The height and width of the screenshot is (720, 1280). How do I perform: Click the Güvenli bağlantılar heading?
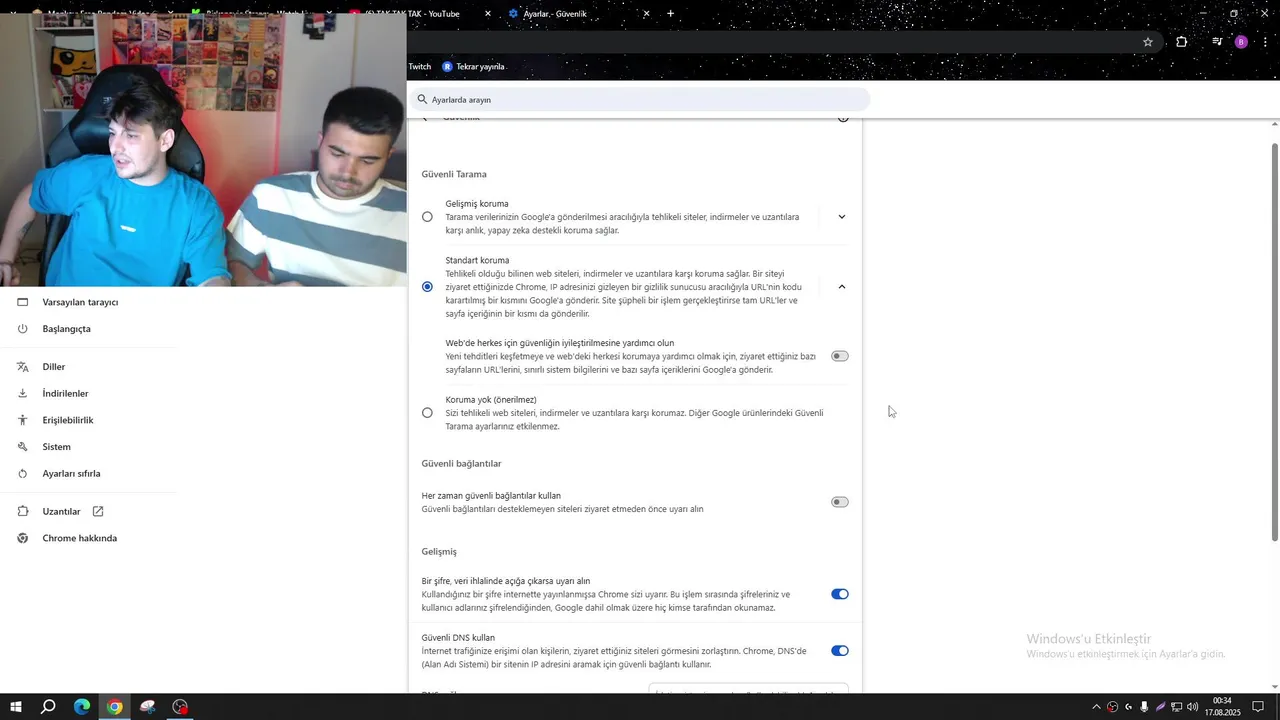click(461, 464)
